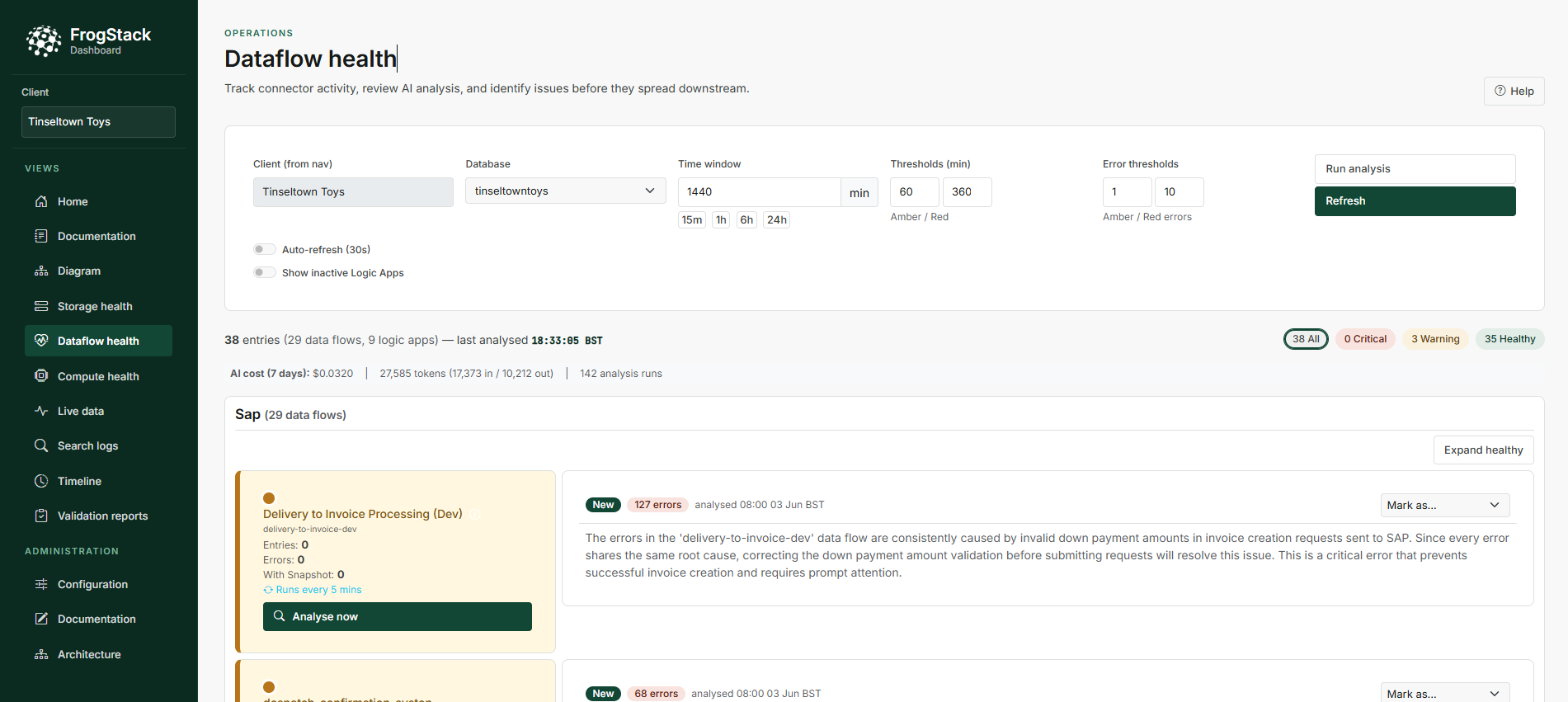Set time window to 6h
1568x702 pixels.
coord(746,219)
